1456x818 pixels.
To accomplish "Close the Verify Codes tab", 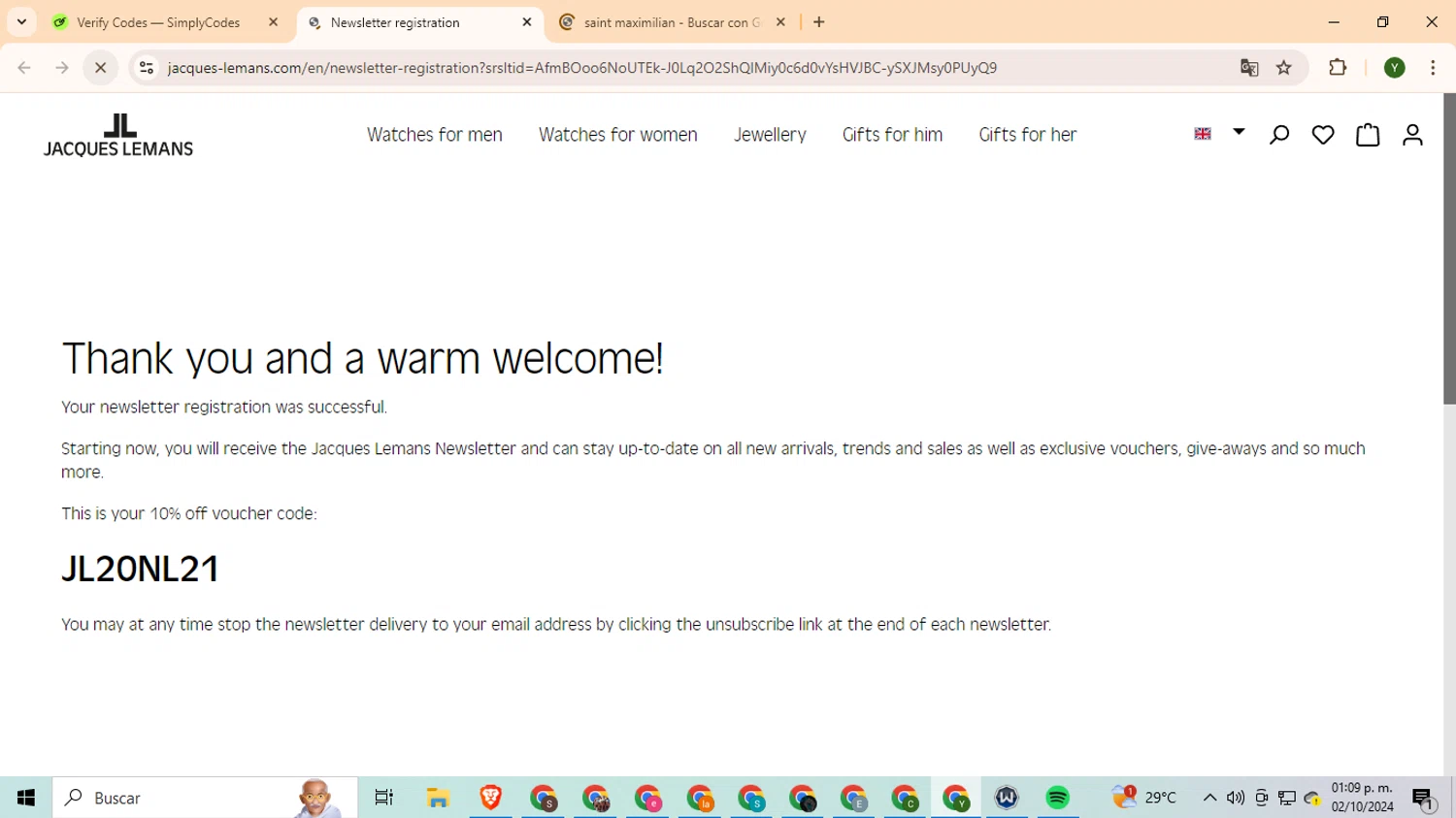I will [273, 22].
